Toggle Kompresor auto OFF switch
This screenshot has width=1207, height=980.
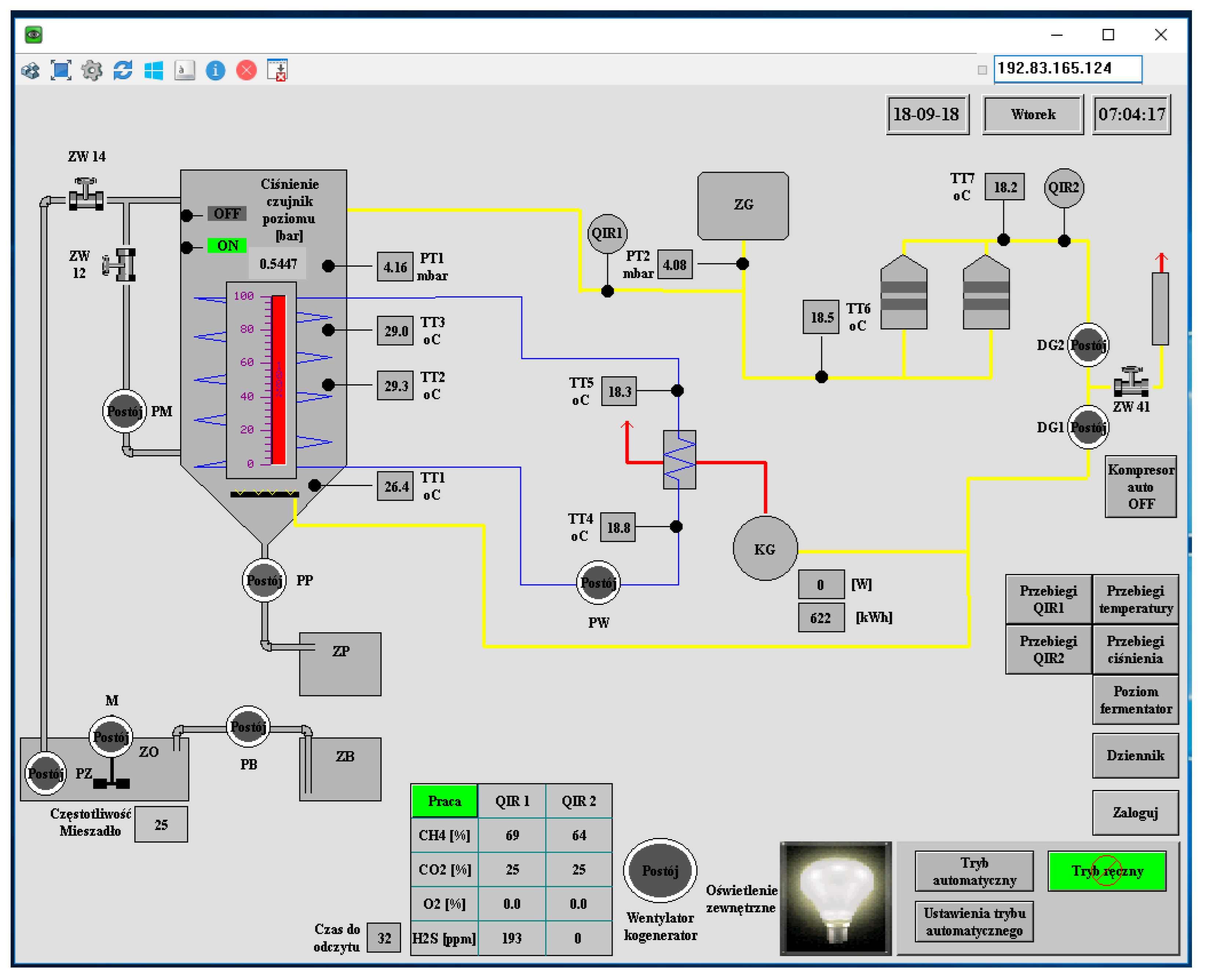pos(1140,487)
